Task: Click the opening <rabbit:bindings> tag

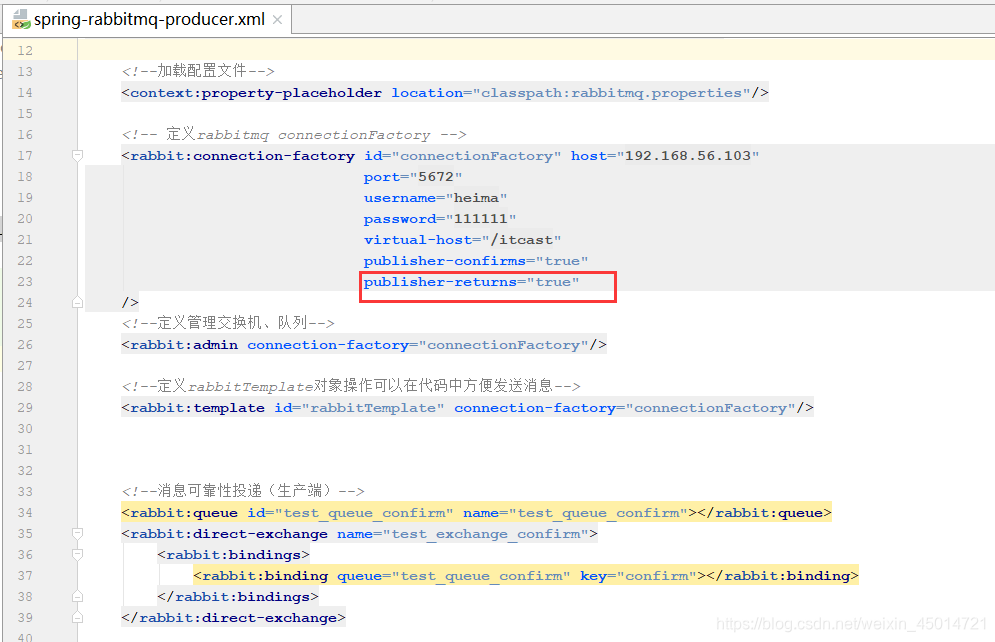Action: click(x=234, y=554)
